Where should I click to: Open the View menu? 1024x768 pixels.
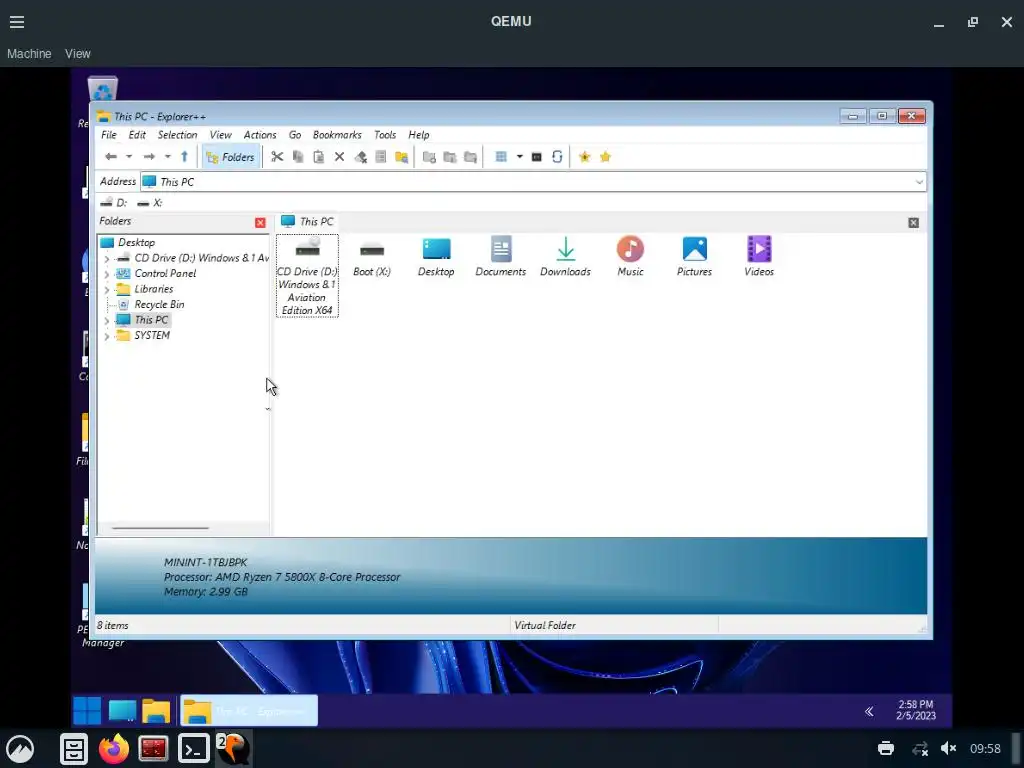[221, 135]
